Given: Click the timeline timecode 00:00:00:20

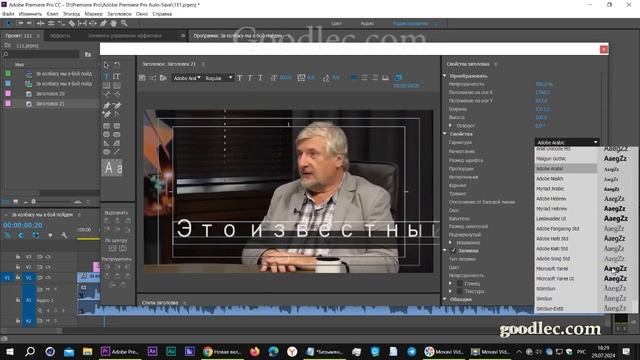Looking at the screenshot, I should [x=23, y=225].
